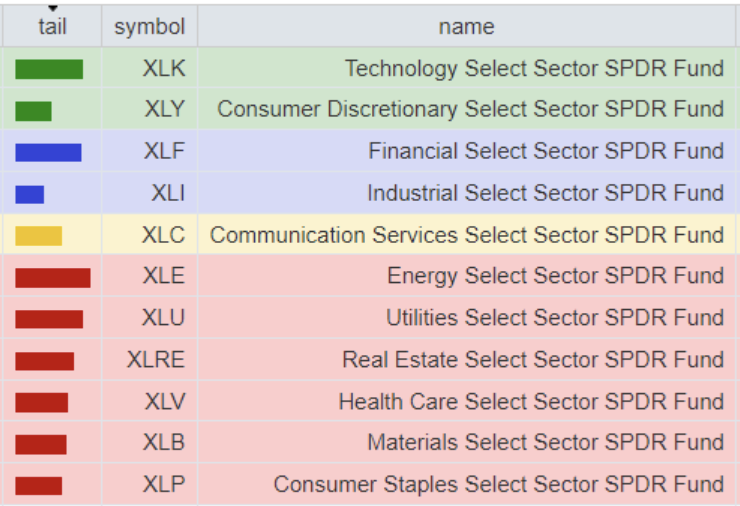The image size is (740, 506).
Task: Click the XLB symbol cell
Action: (164, 443)
